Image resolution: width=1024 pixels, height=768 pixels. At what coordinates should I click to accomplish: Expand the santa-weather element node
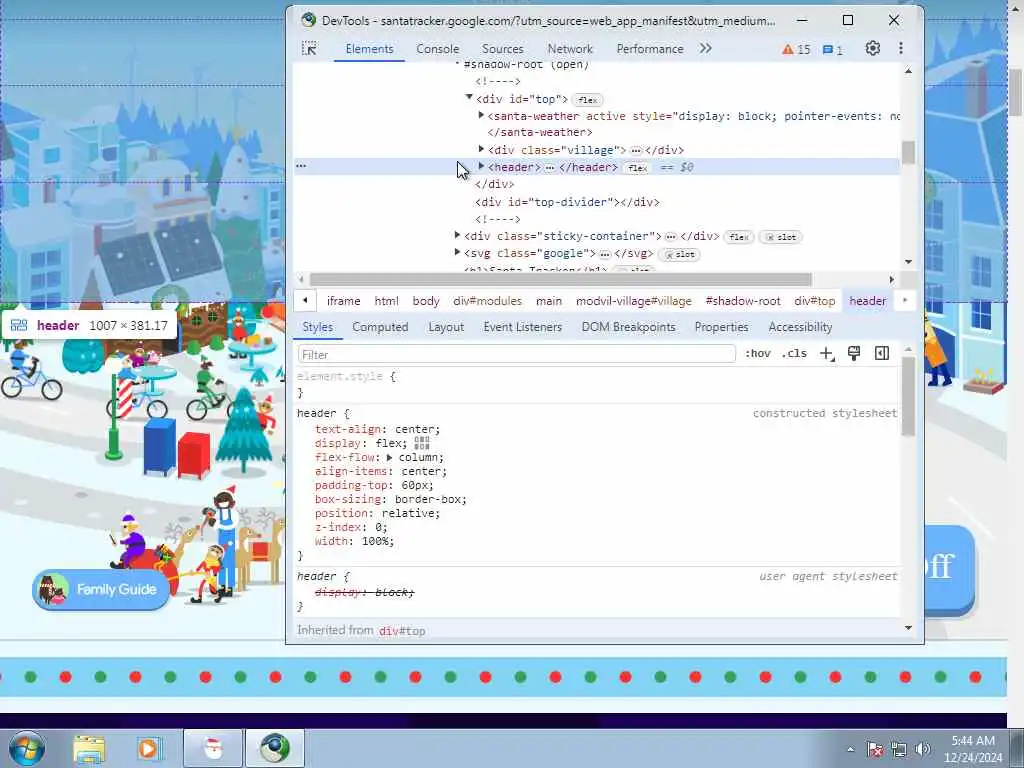point(481,115)
